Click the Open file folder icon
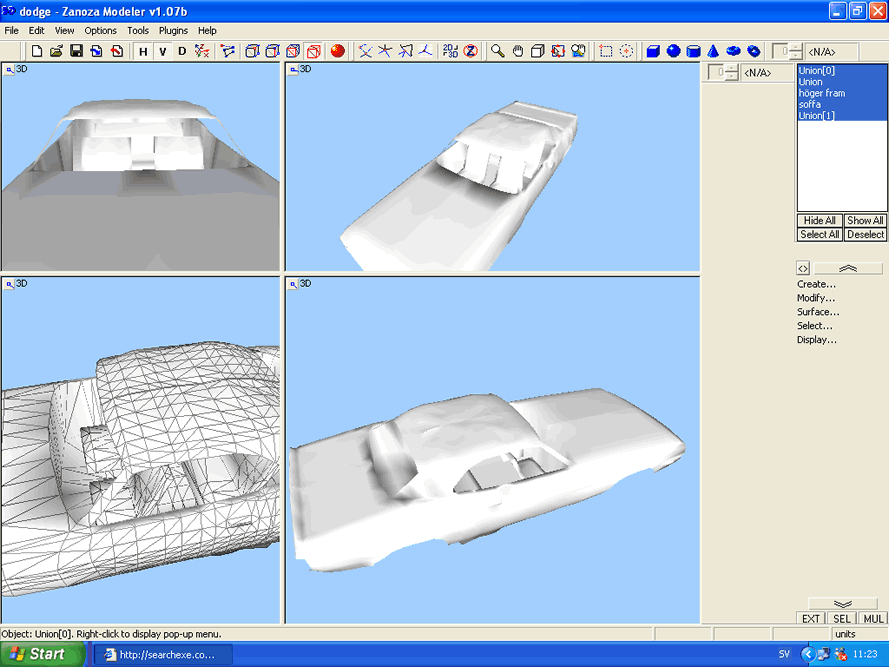The image size is (889, 667). point(57,51)
